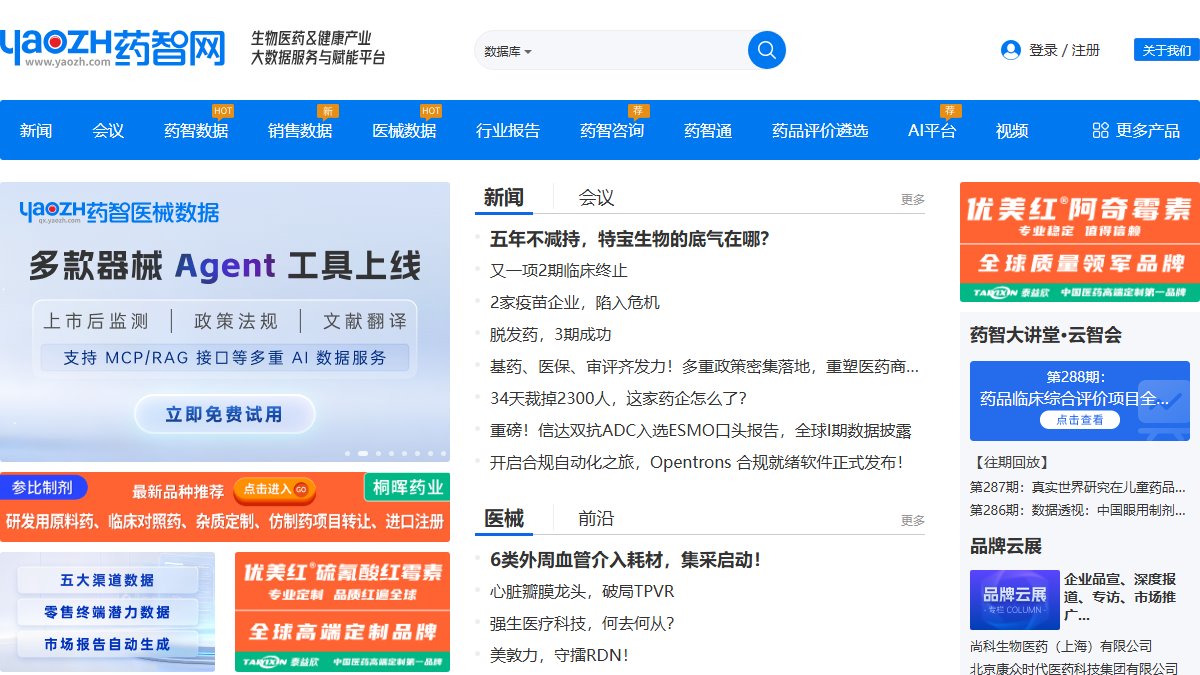Viewport: 1200px width, 675px height.
Task: Click 立即免费试用 on the Agent banner
Action: [x=225, y=414]
